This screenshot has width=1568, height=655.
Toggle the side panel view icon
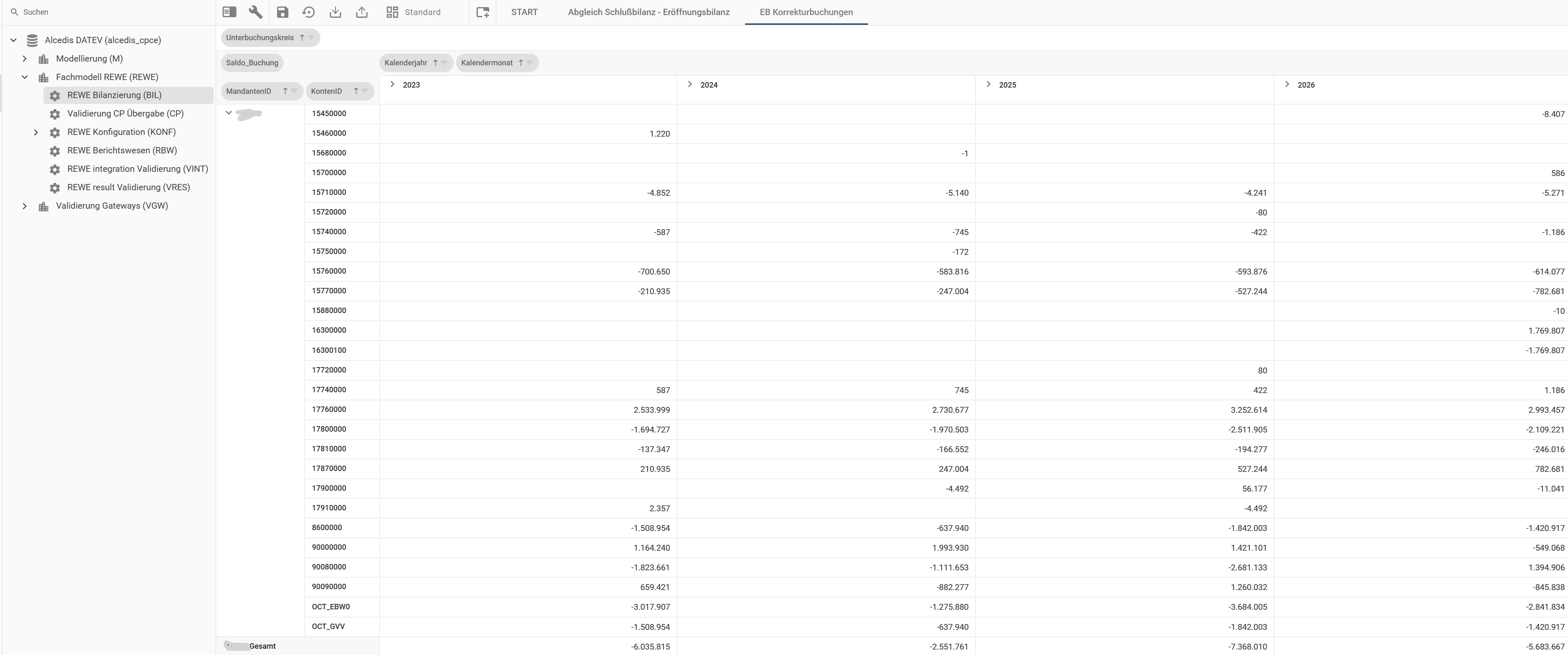[x=230, y=12]
